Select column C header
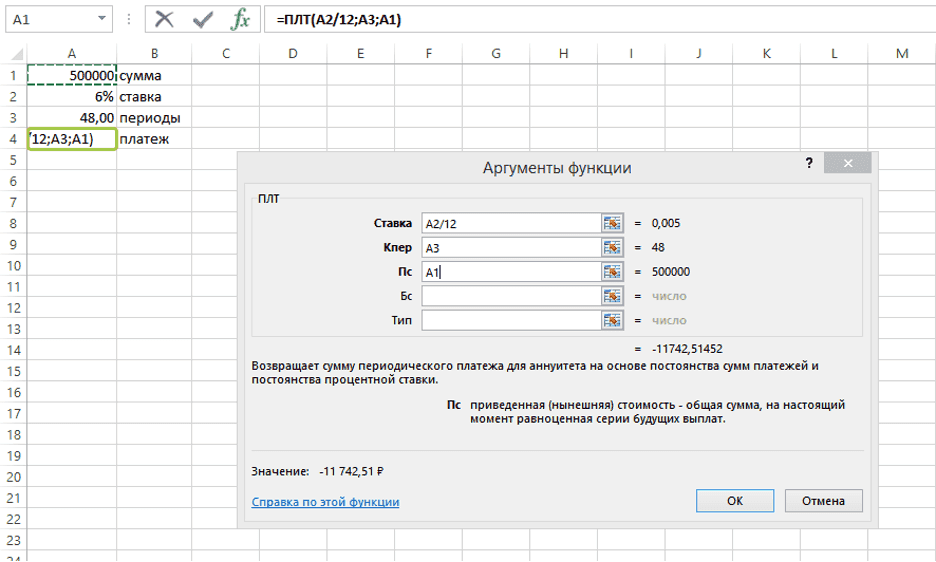936x562 pixels. [x=226, y=53]
